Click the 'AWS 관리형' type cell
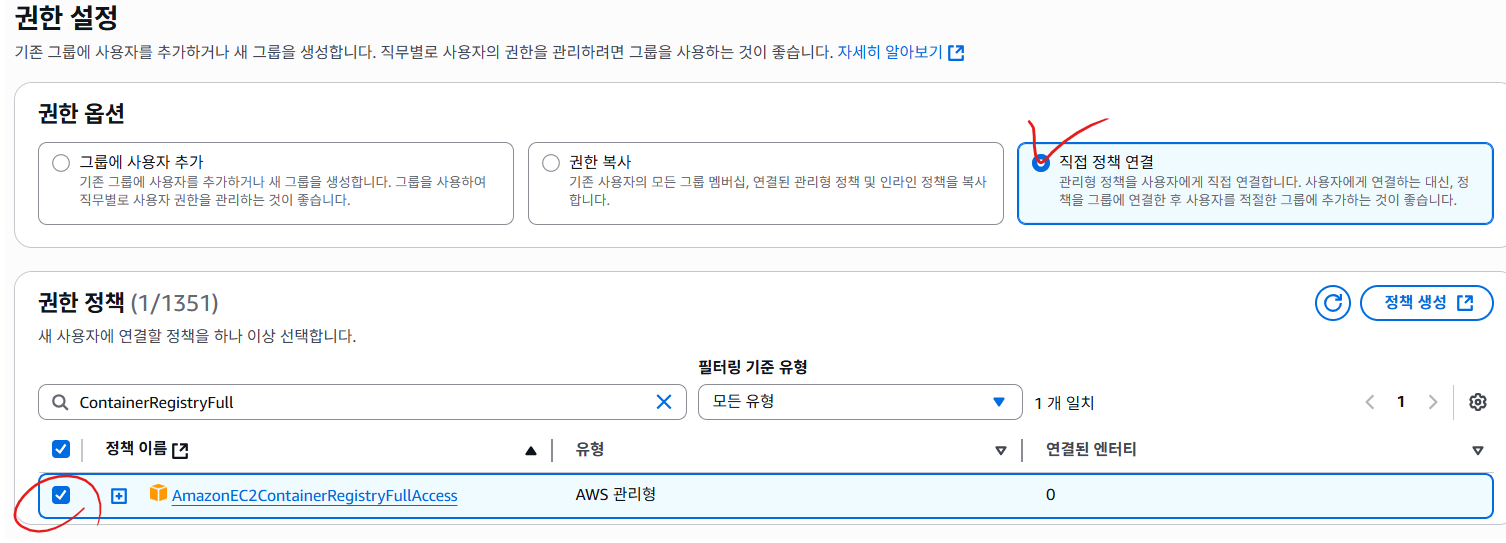The image size is (1506, 543). pos(616,494)
